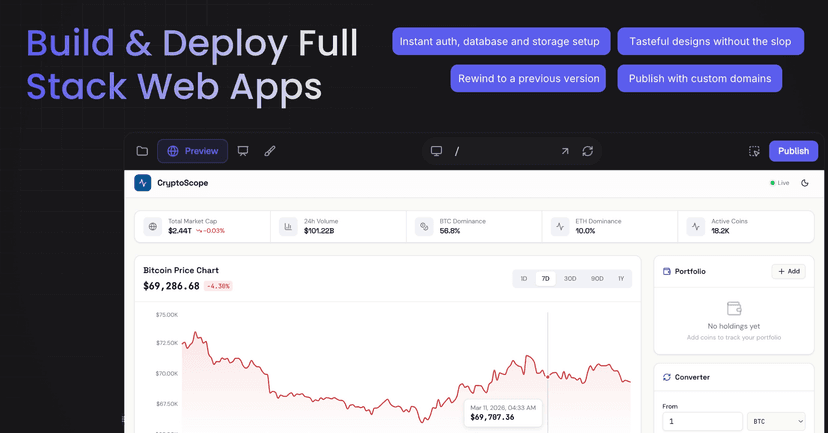Click the desktop device icon in URL bar
Image resolution: width=828 pixels, height=433 pixels.
(436, 151)
